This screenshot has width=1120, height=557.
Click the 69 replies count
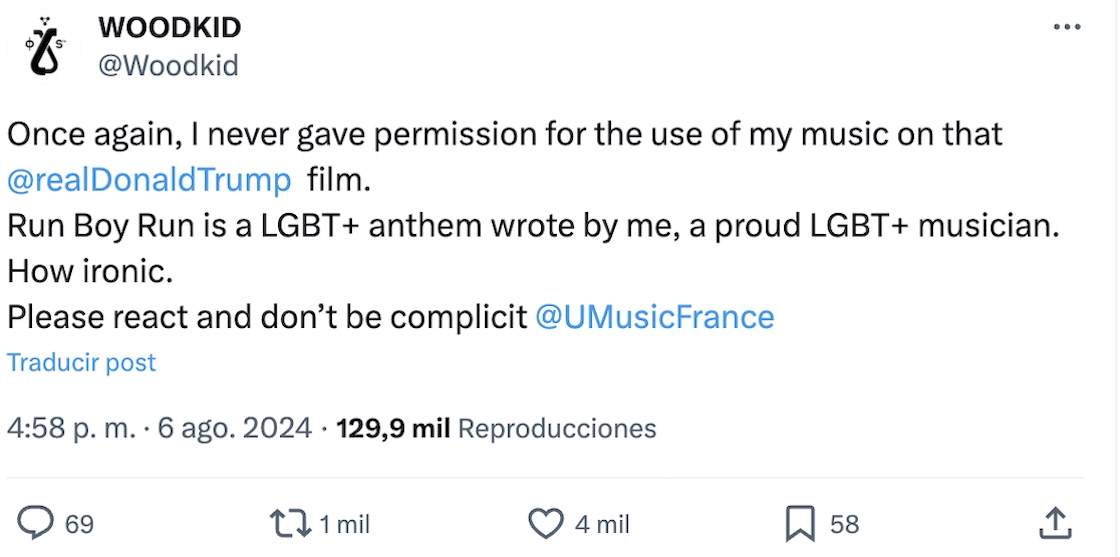79,524
